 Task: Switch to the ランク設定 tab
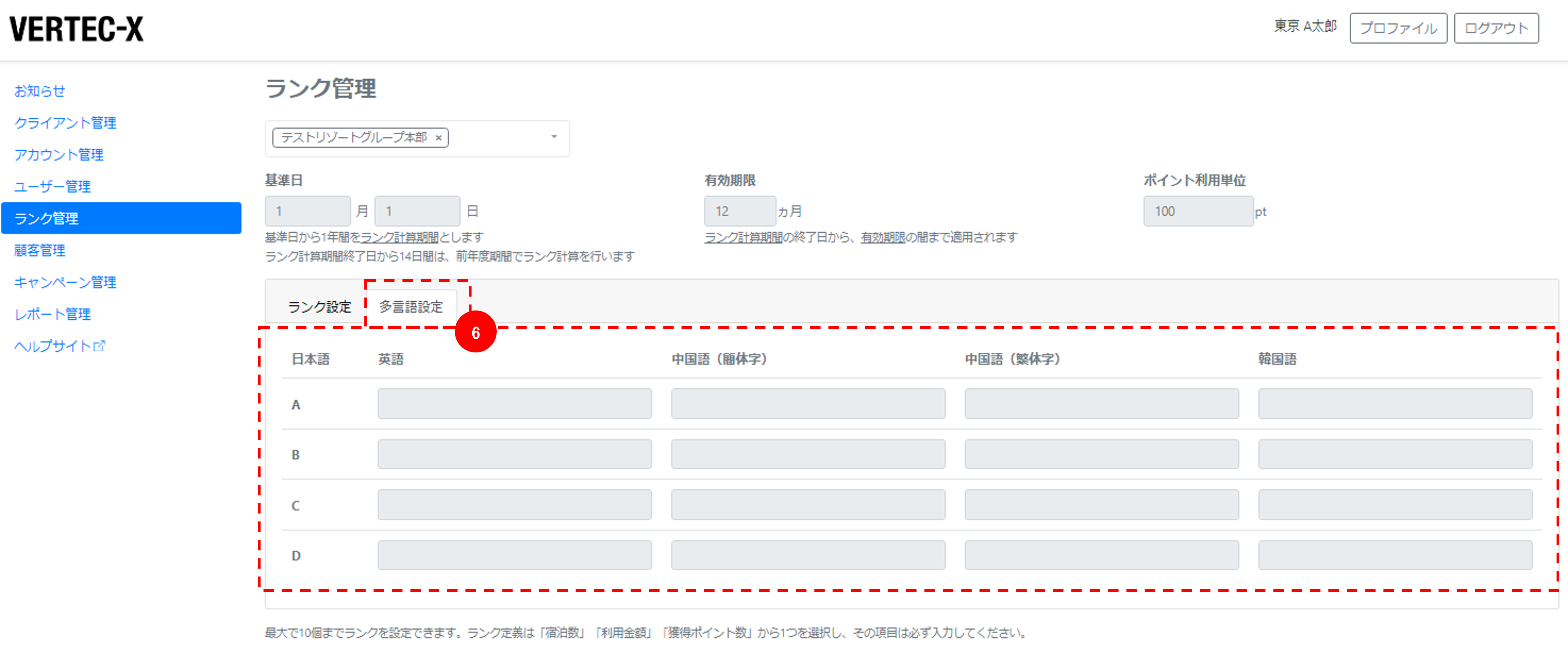tap(320, 307)
